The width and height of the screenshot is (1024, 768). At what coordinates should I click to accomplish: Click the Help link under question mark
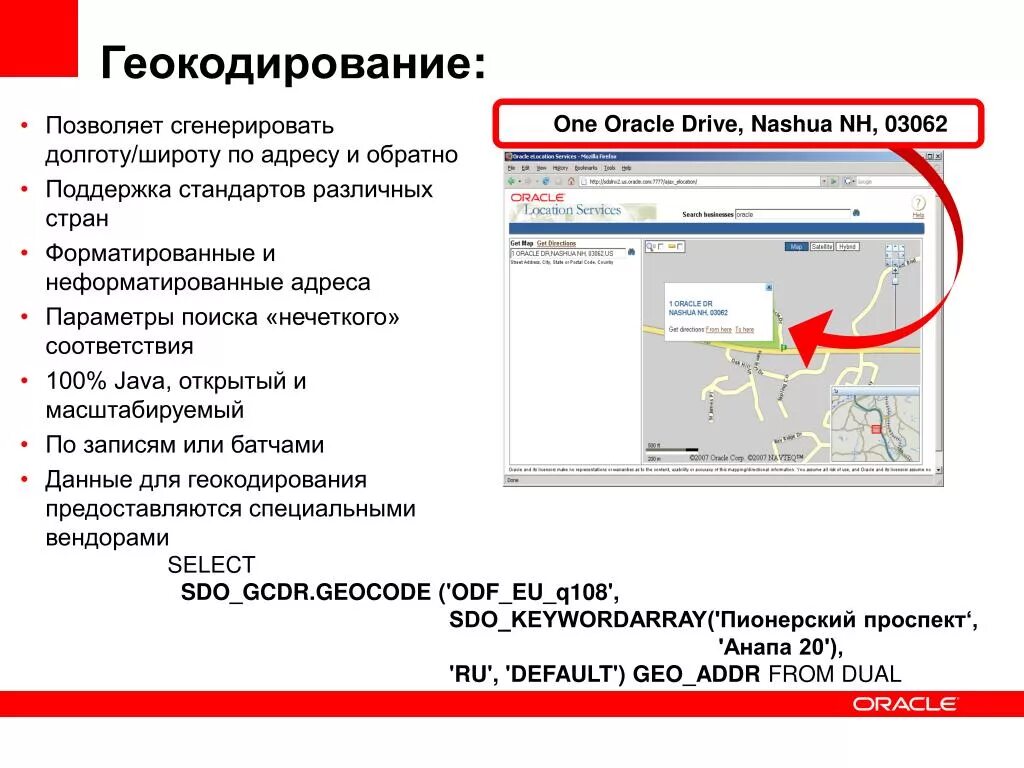point(918,216)
